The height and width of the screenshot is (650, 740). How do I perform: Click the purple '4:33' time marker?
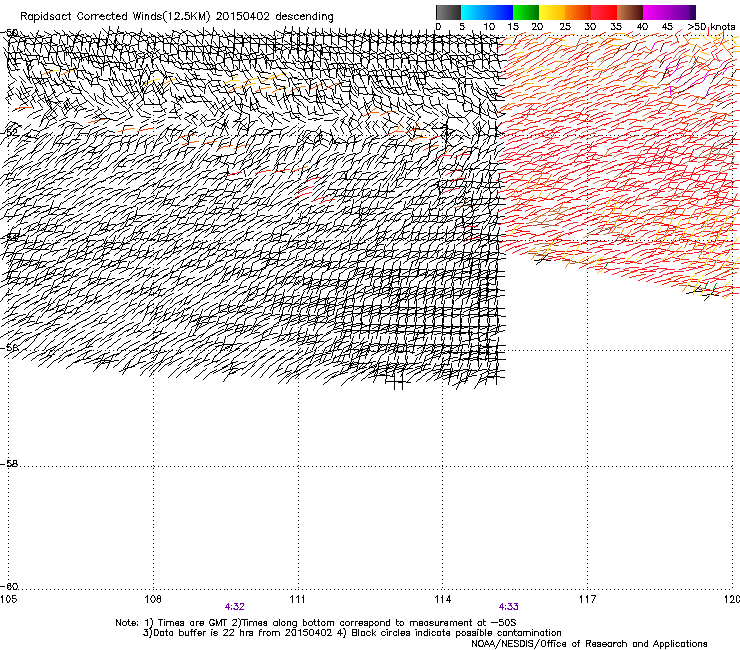[508, 607]
